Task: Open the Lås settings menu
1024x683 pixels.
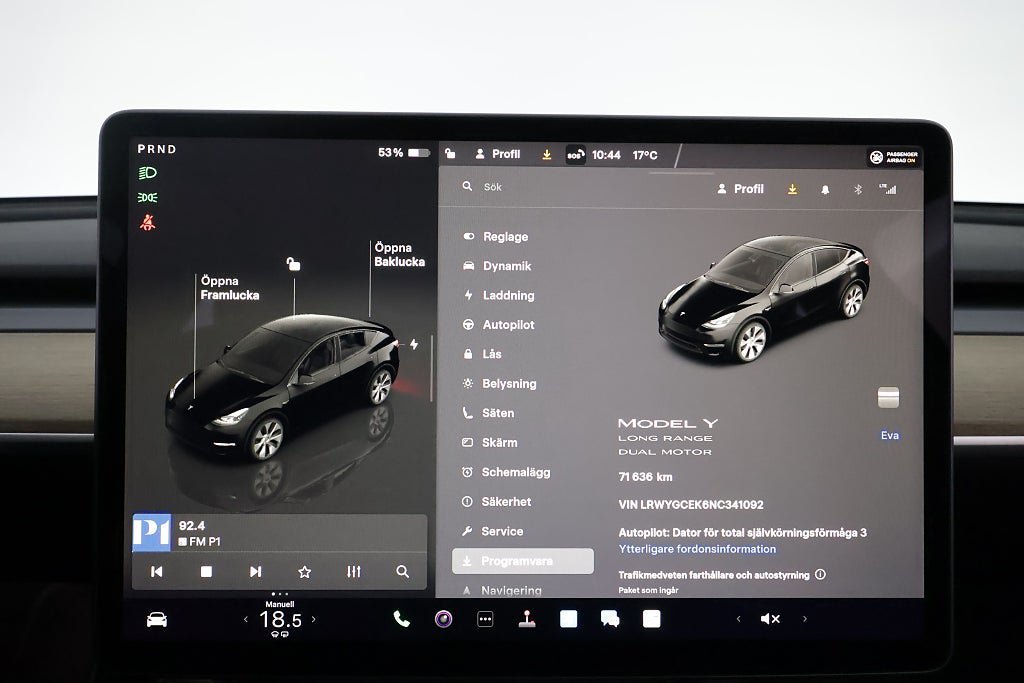Action: (x=482, y=354)
